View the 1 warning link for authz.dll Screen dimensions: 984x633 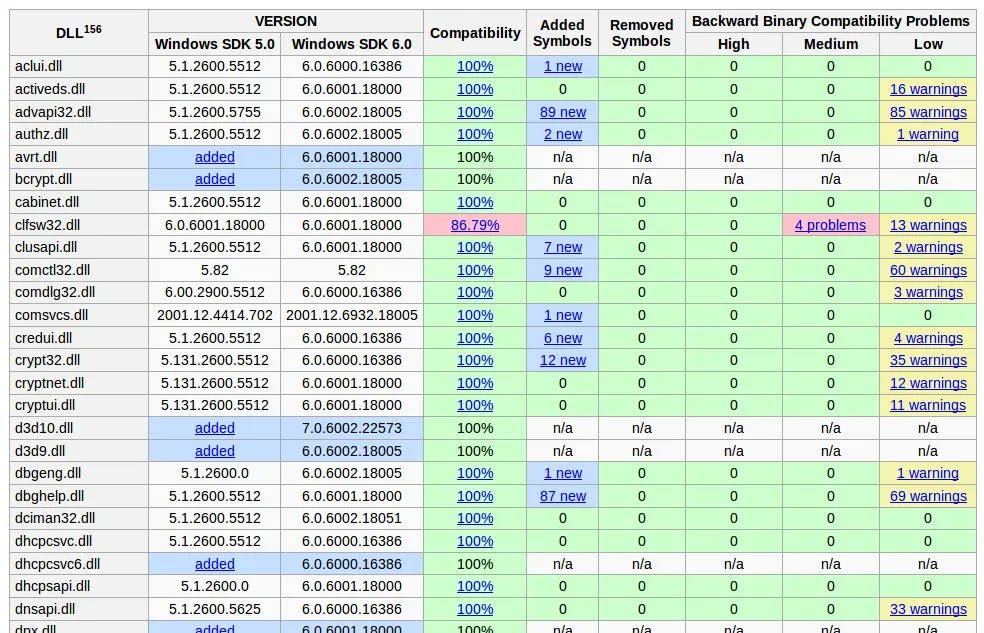(x=928, y=134)
